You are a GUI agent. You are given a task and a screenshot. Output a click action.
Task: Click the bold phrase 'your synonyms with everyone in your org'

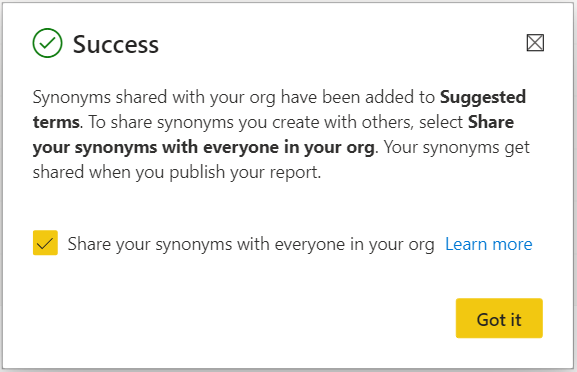[x=204, y=148]
